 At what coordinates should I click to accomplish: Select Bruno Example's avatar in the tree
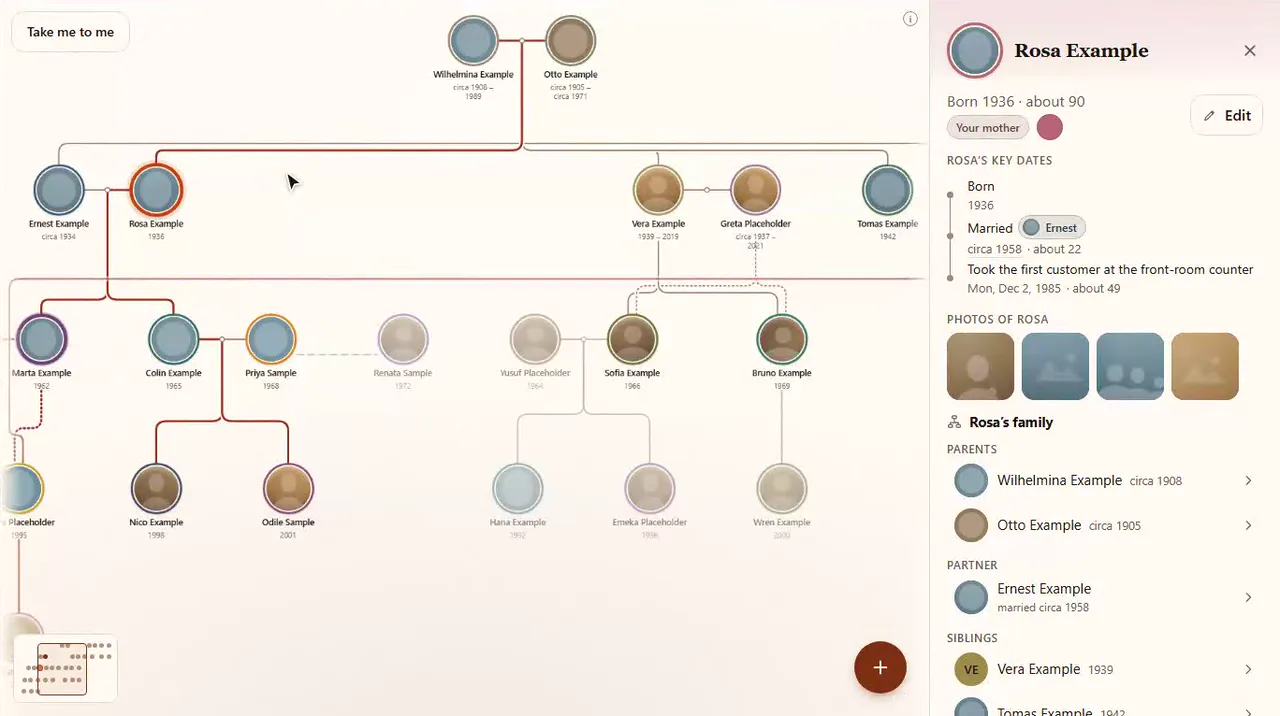(x=781, y=339)
